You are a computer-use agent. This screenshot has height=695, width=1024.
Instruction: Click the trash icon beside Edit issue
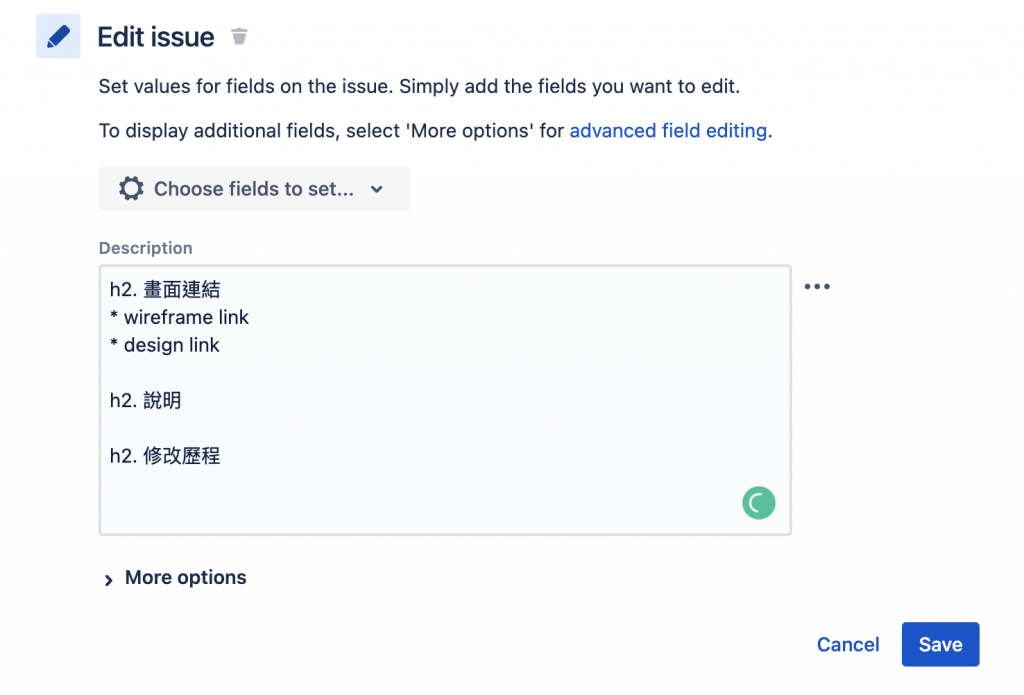pyautogui.click(x=239, y=37)
